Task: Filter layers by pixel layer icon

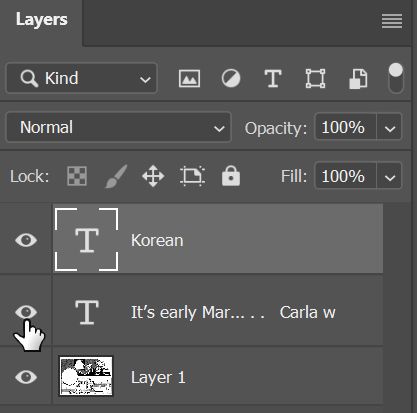Action: 189,79
